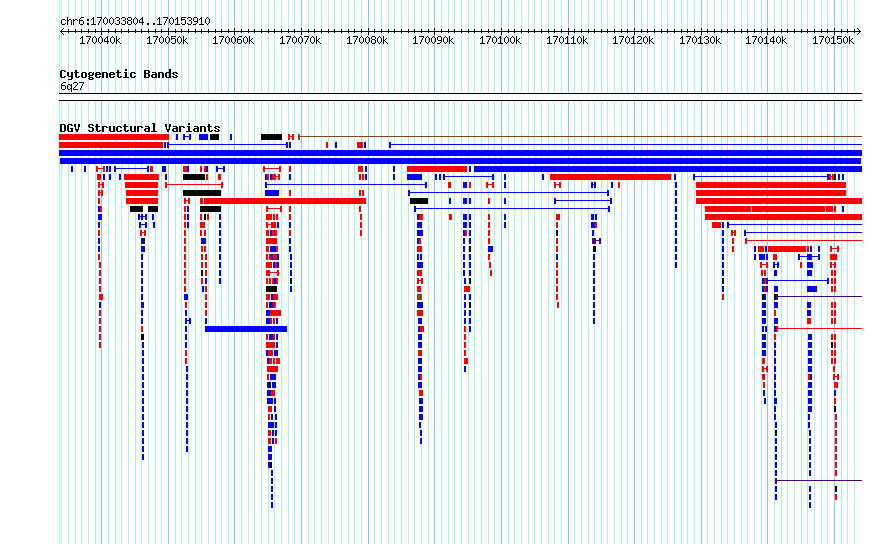The width and height of the screenshot is (890, 544).
Task: Click the chr6:170033804..170153910 region label
Action: coord(135,22)
